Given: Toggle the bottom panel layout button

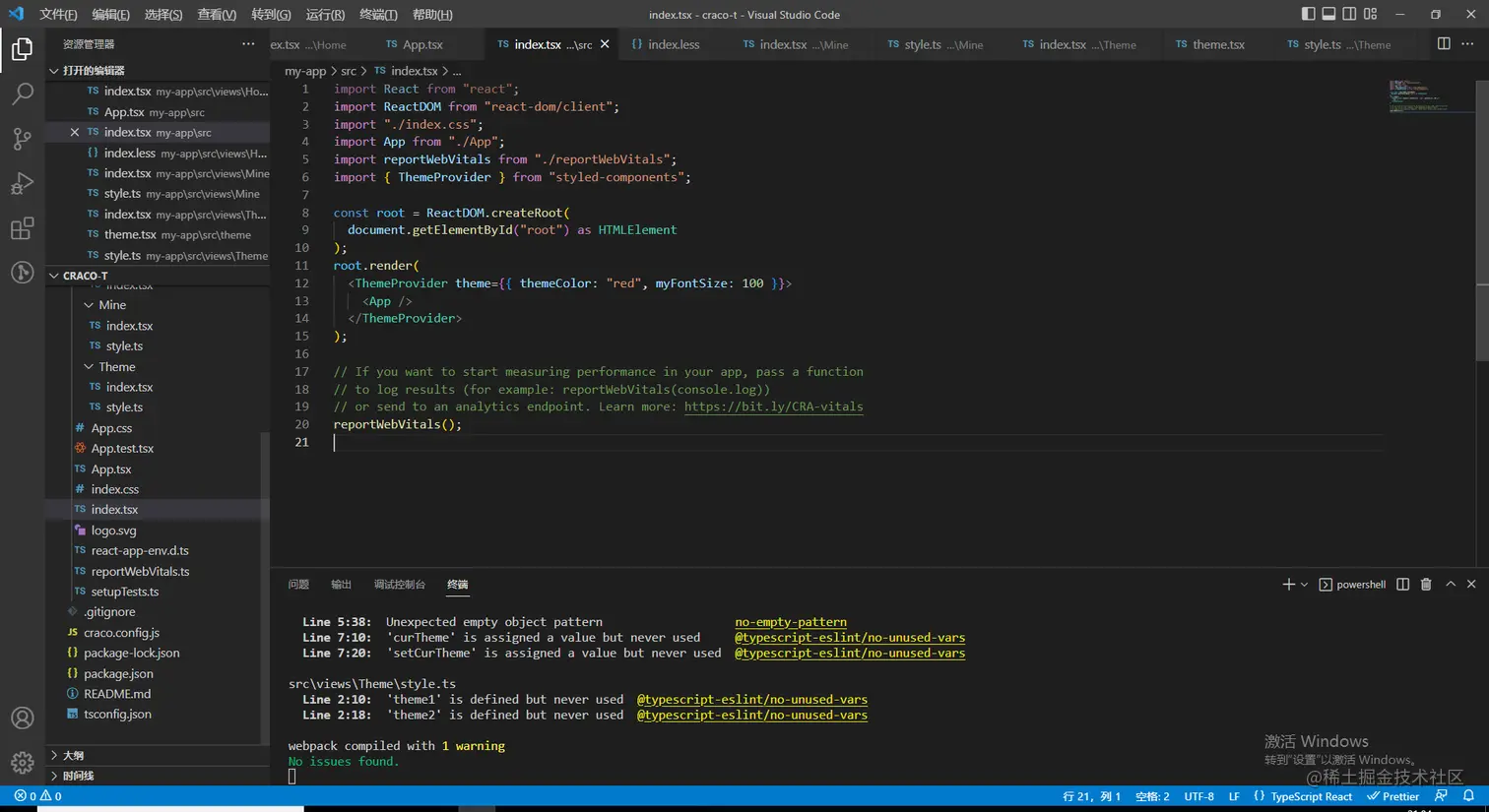Looking at the screenshot, I should click(x=1328, y=14).
